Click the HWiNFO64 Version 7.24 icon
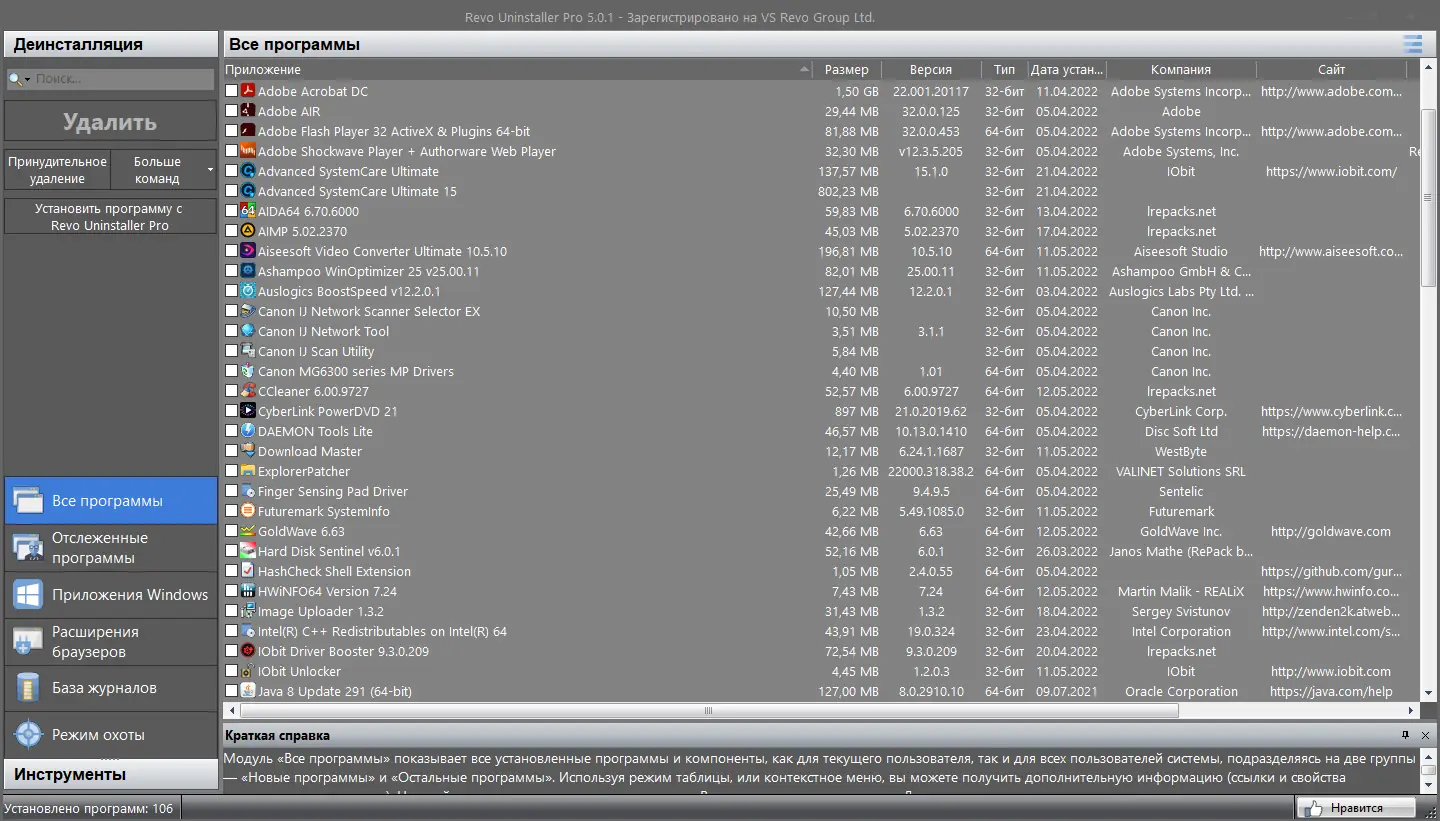1440x821 pixels. click(x=248, y=591)
